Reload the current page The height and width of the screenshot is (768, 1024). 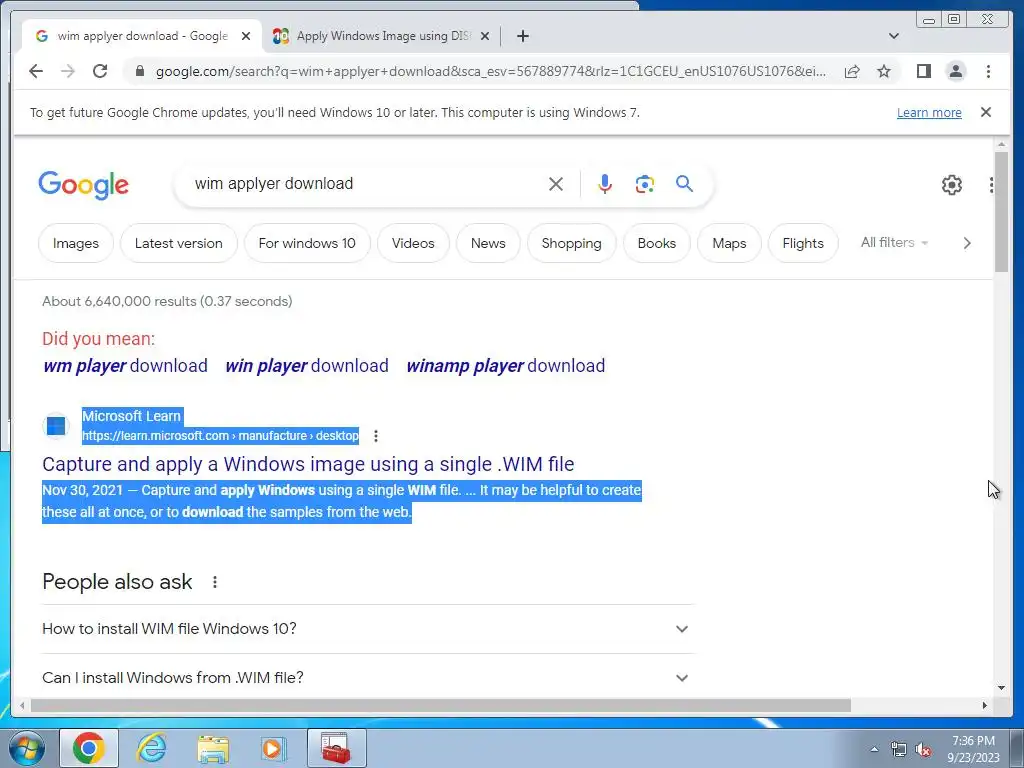pyautogui.click(x=100, y=71)
